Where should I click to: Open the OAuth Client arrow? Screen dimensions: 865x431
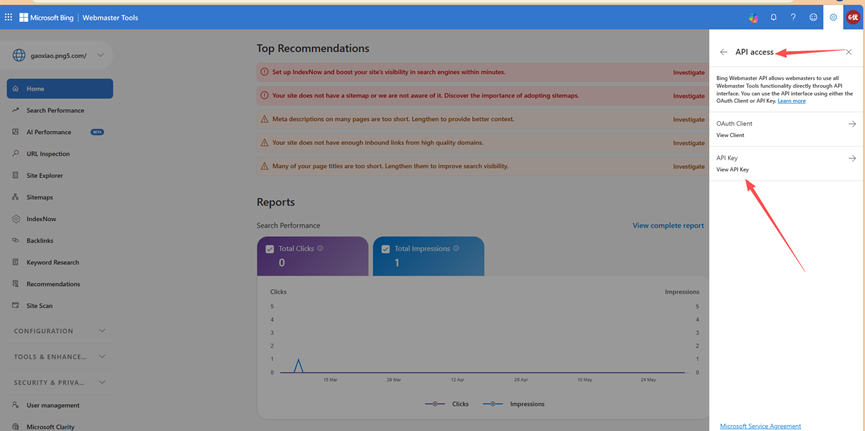click(852, 124)
